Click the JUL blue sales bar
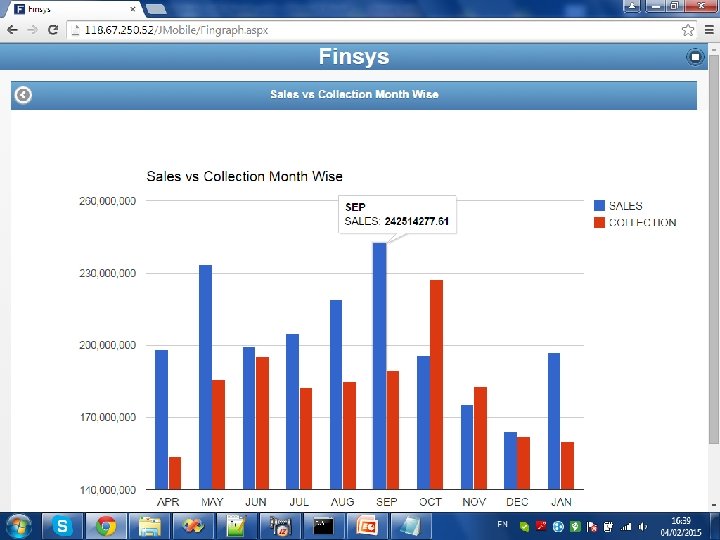 [x=292, y=411]
